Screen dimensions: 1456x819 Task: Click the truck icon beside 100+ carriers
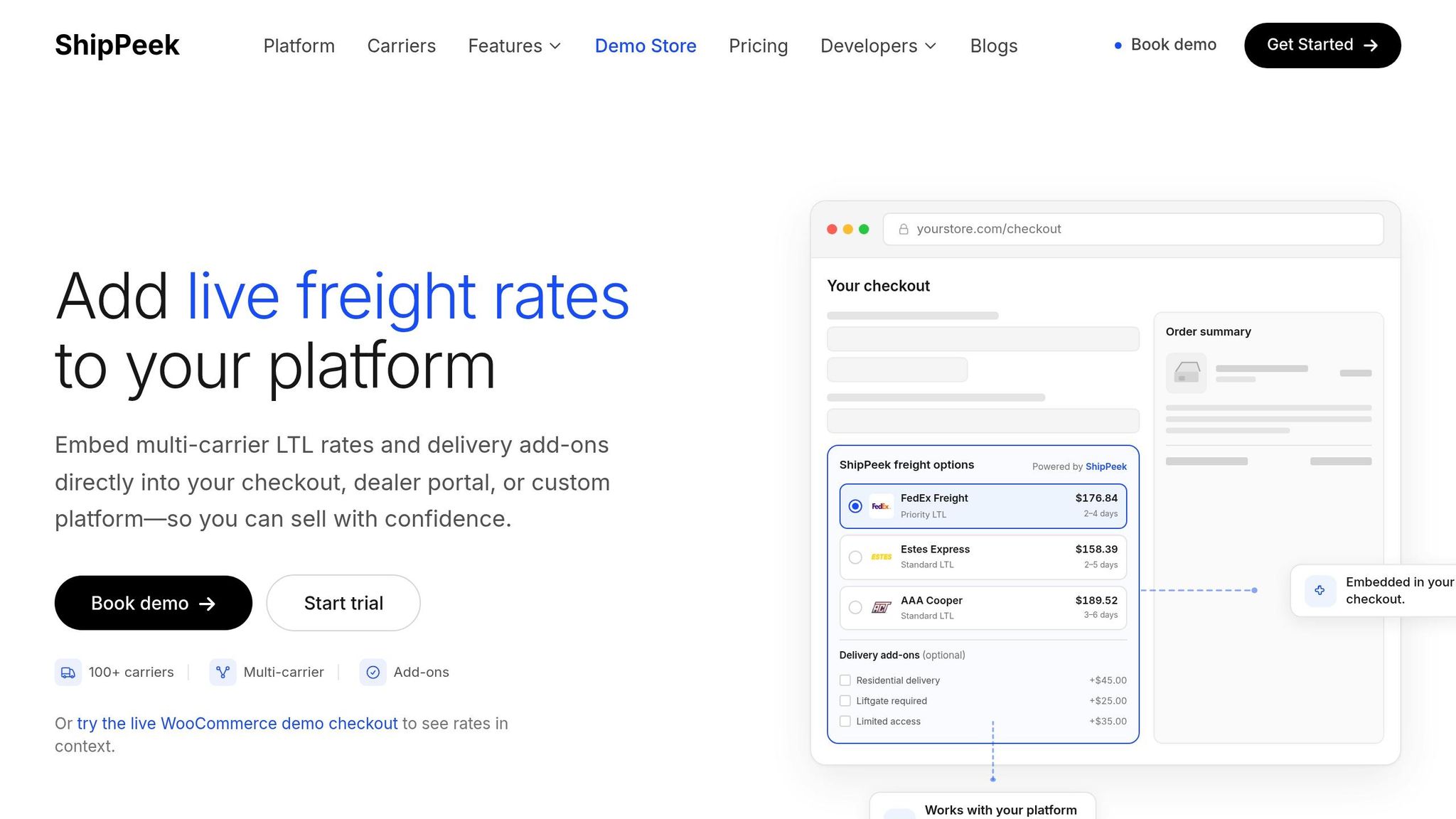point(68,672)
